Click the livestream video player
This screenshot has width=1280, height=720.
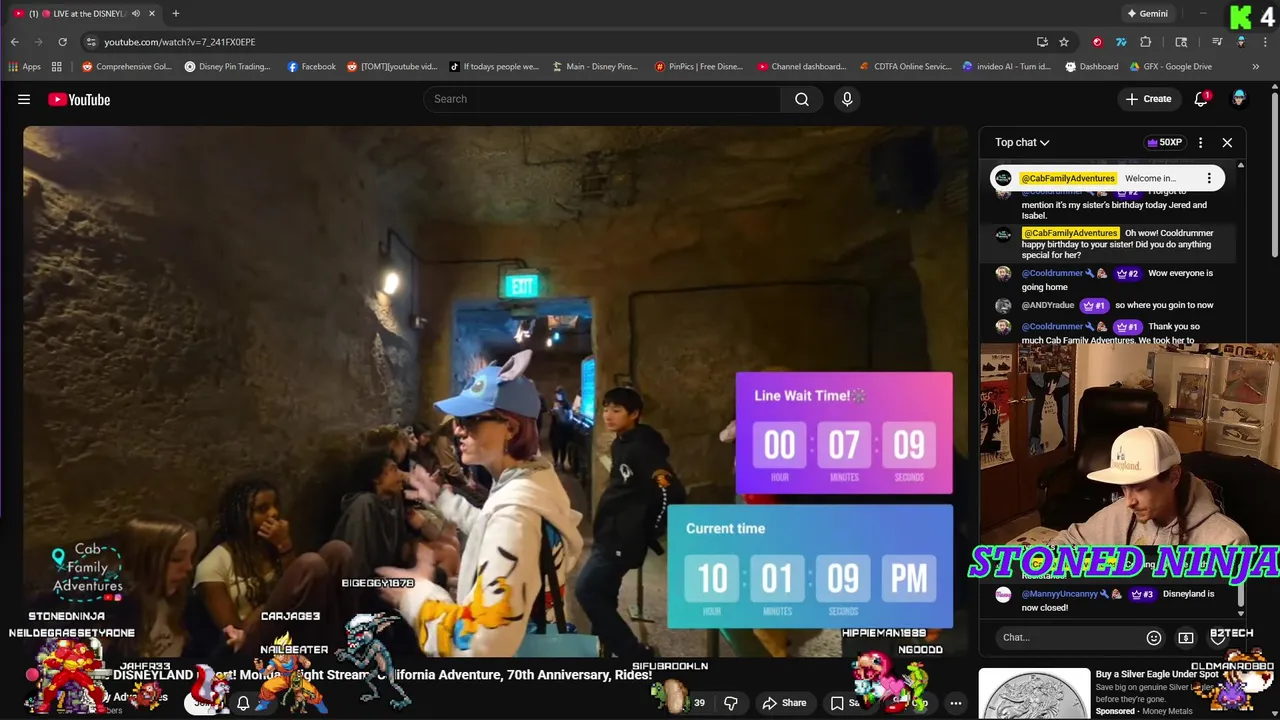point(496,390)
